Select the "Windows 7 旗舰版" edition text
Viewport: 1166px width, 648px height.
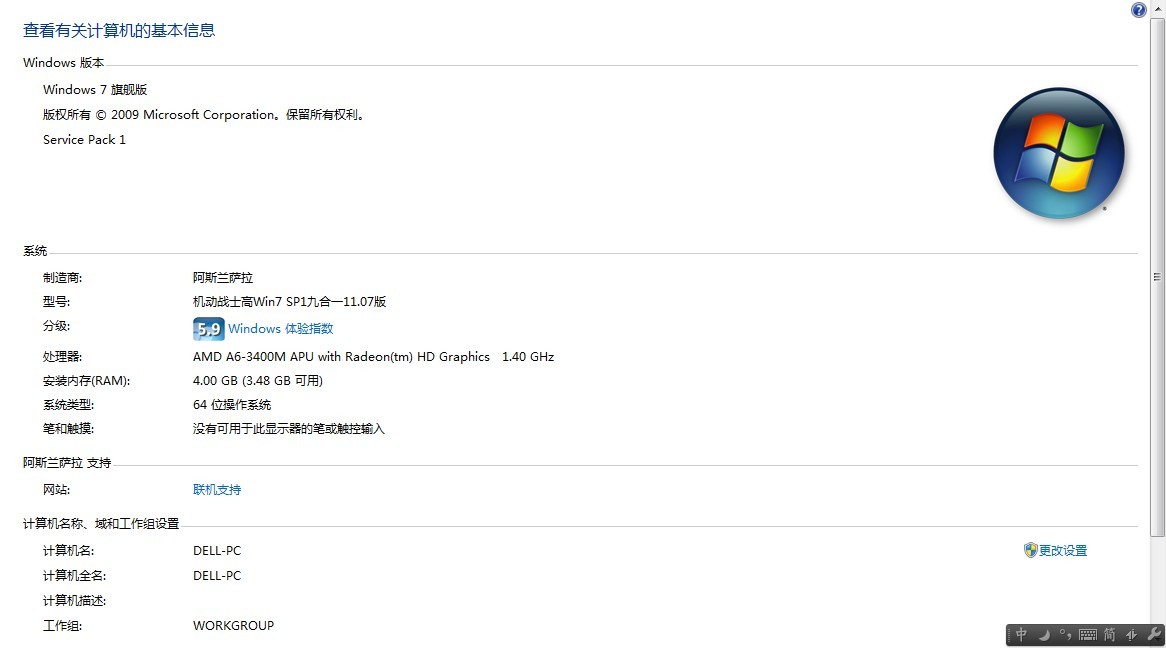point(95,90)
